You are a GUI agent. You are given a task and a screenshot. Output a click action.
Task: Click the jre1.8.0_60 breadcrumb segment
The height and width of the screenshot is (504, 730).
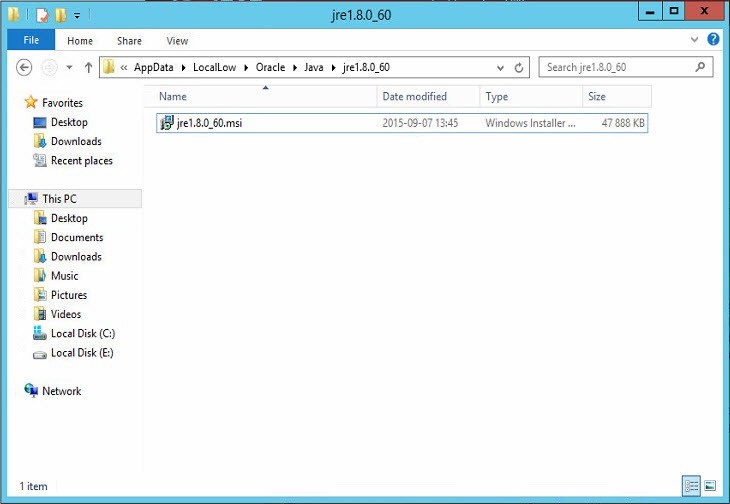click(x=366, y=67)
